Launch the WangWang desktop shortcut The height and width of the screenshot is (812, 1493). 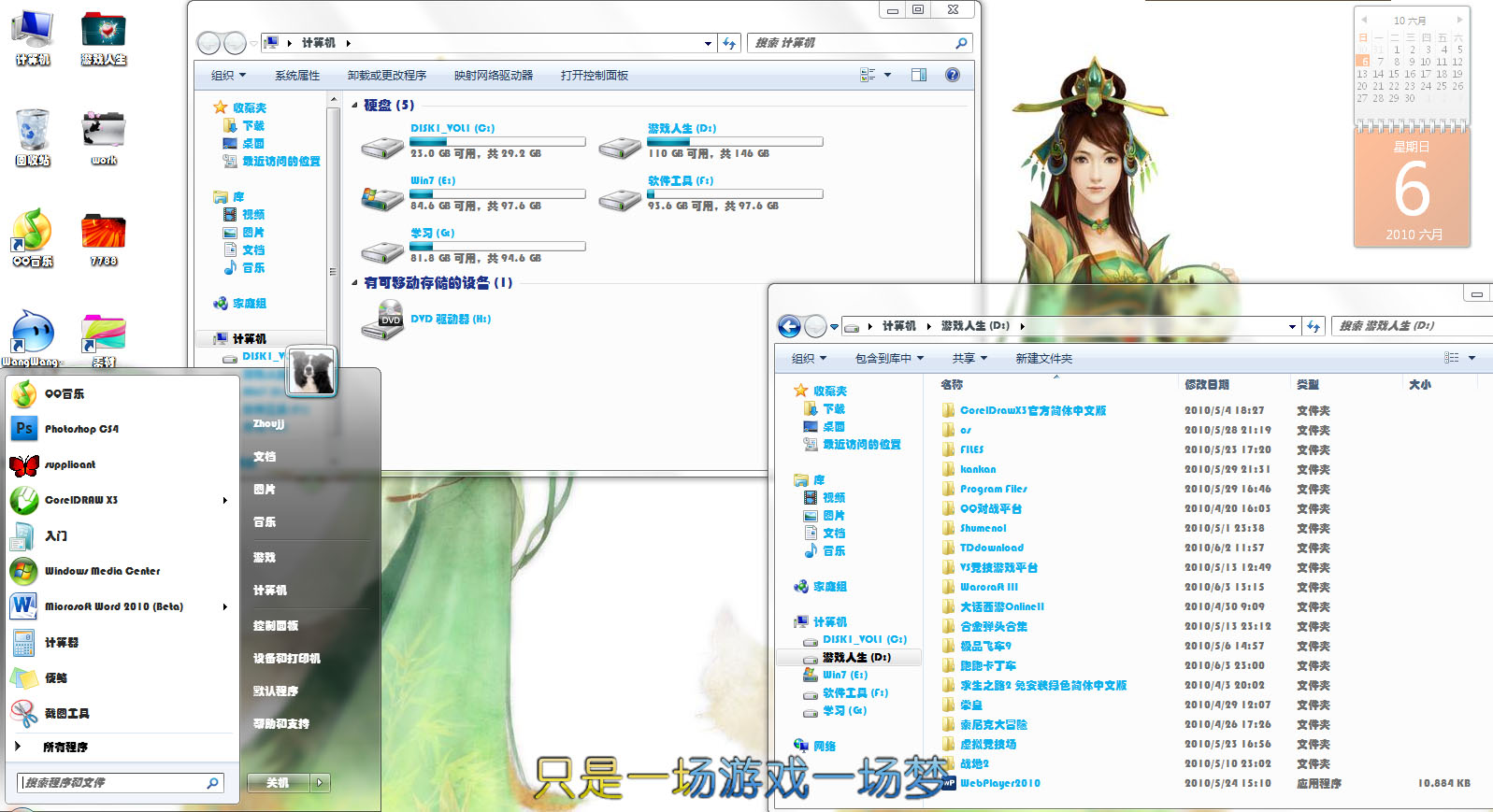tap(33, 338)
